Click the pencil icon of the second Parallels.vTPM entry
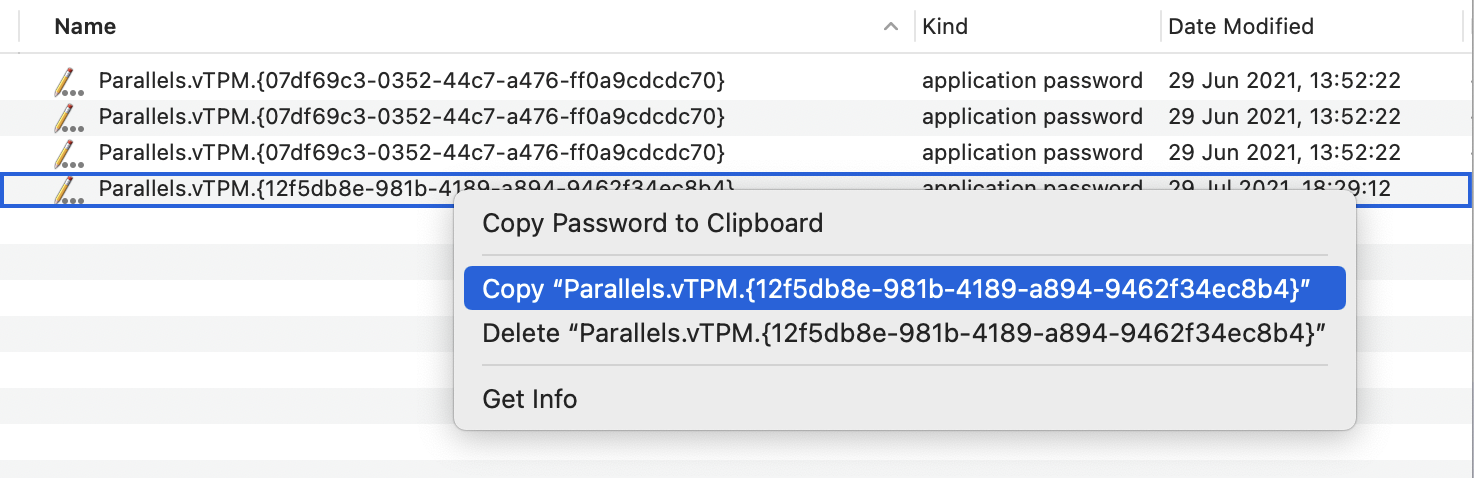Image resolution: width=1474 pixels, height=478 pixels. [67, 117]
